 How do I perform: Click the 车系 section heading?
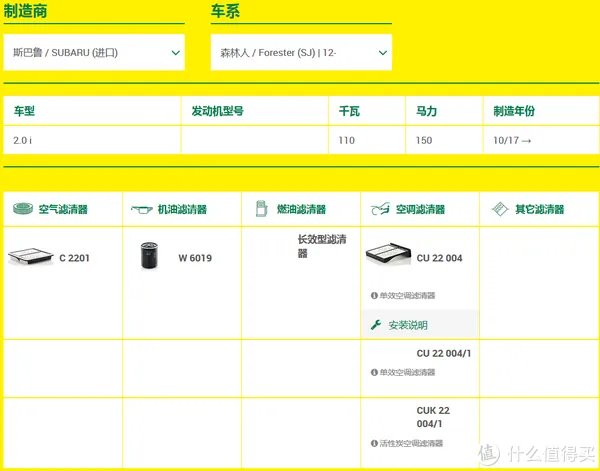(x=225, y=11)
